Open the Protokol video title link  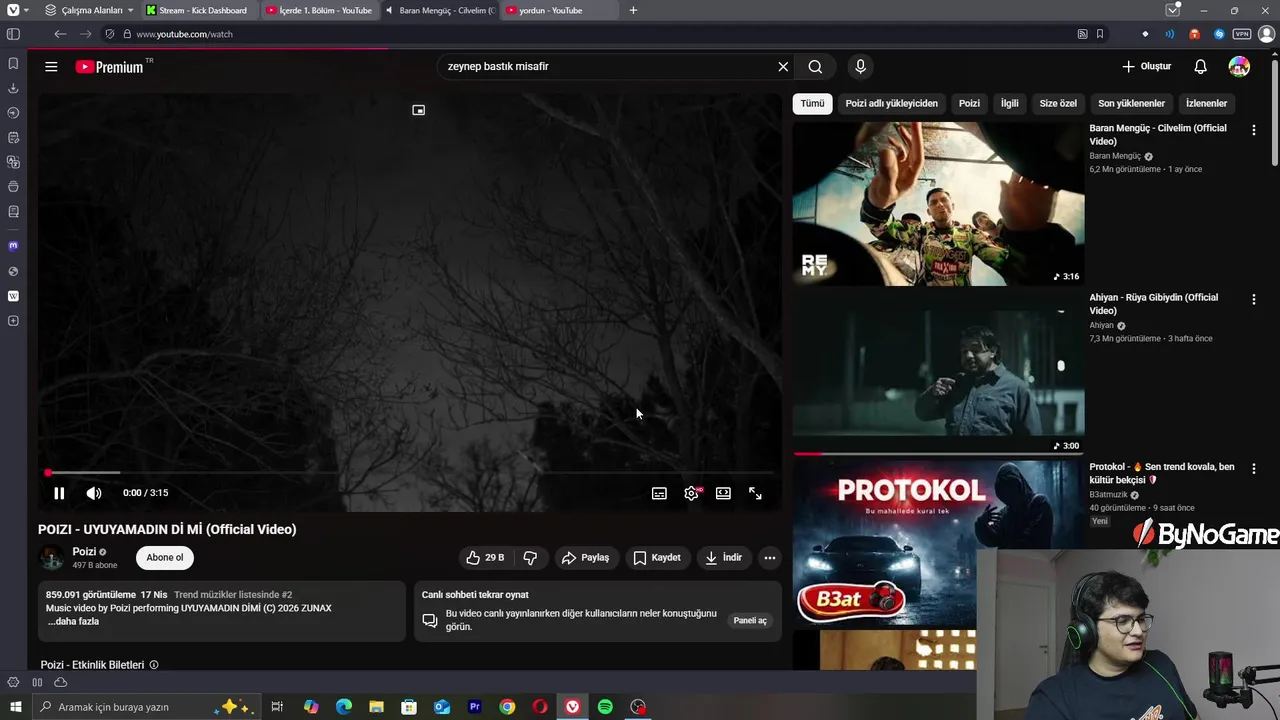[x=1162, y=473]
